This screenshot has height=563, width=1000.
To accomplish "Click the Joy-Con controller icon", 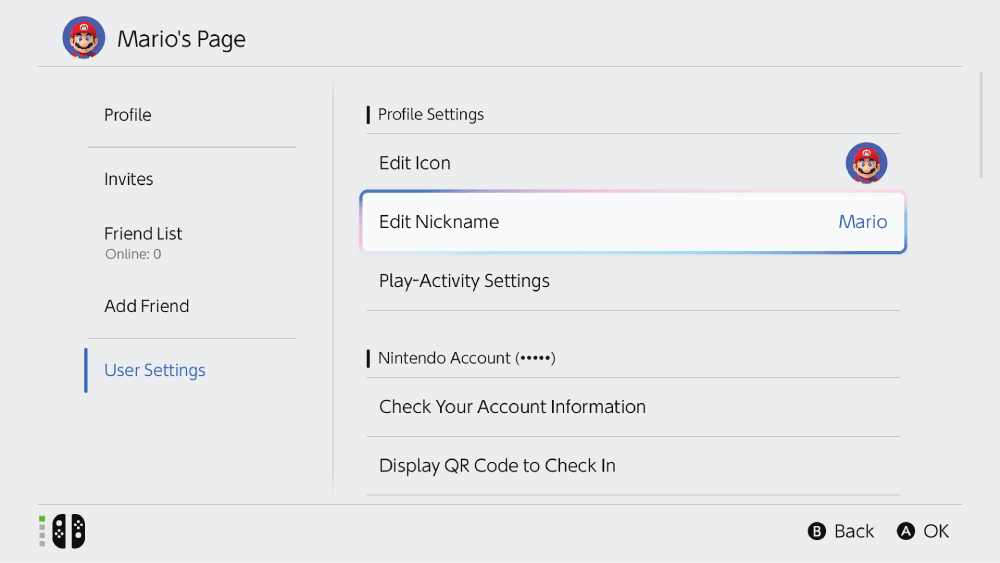I will pos(69,531).
